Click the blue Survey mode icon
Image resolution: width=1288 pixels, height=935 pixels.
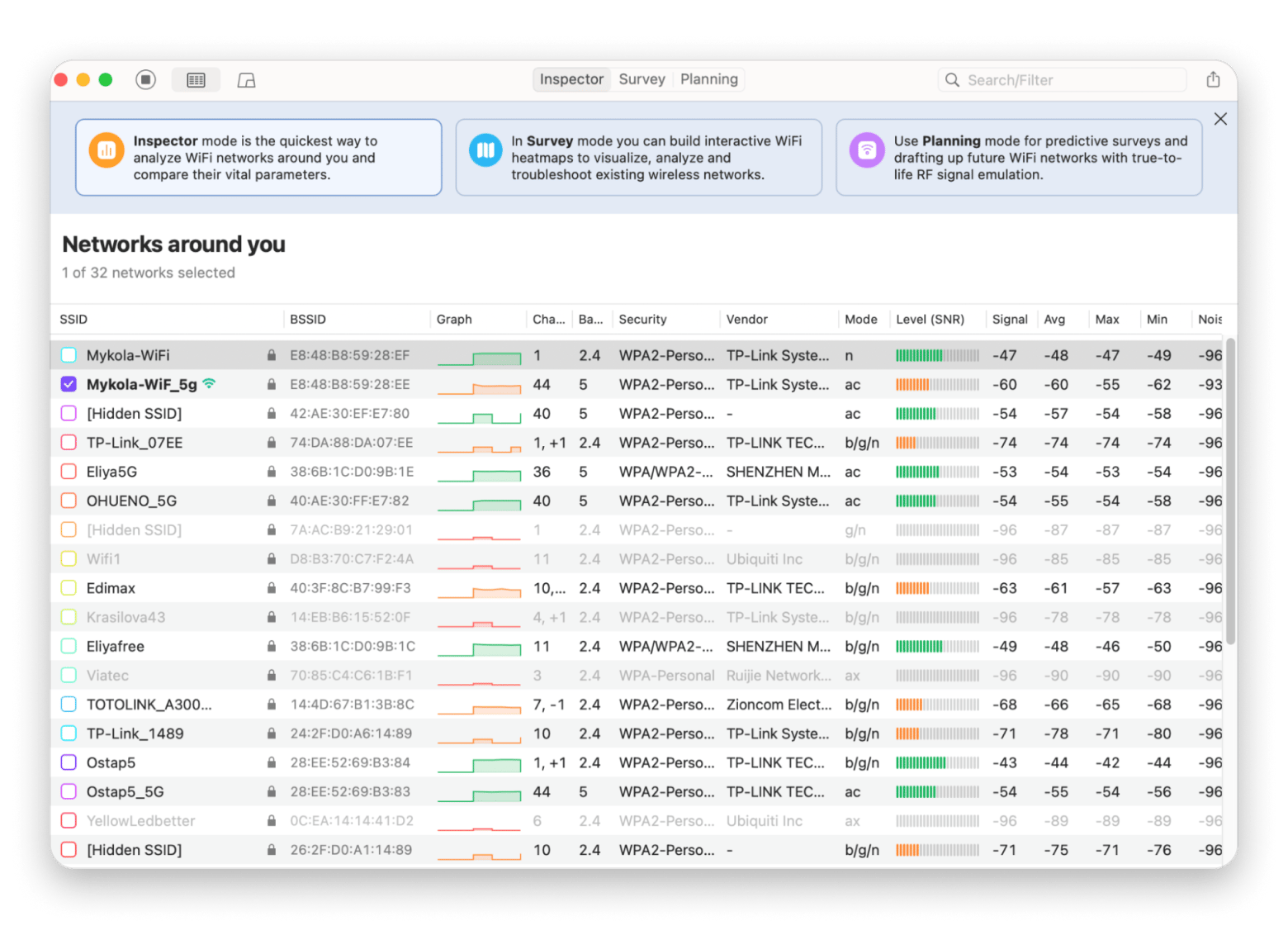pyautogui.click(x=485, y=150)
